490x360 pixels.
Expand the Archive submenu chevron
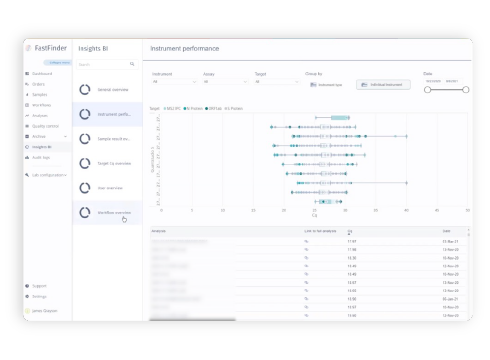(65, 136)
